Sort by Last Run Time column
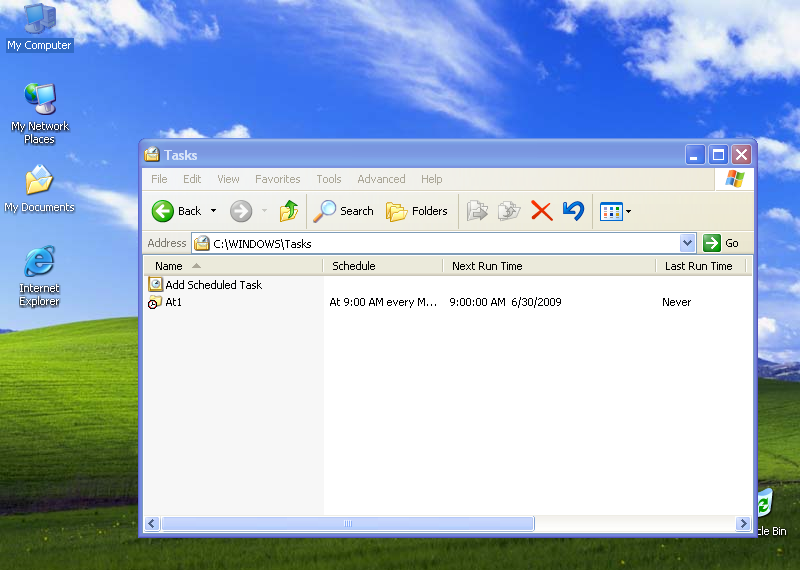Viewport: 800px width, 570px height. pos(701,266)
